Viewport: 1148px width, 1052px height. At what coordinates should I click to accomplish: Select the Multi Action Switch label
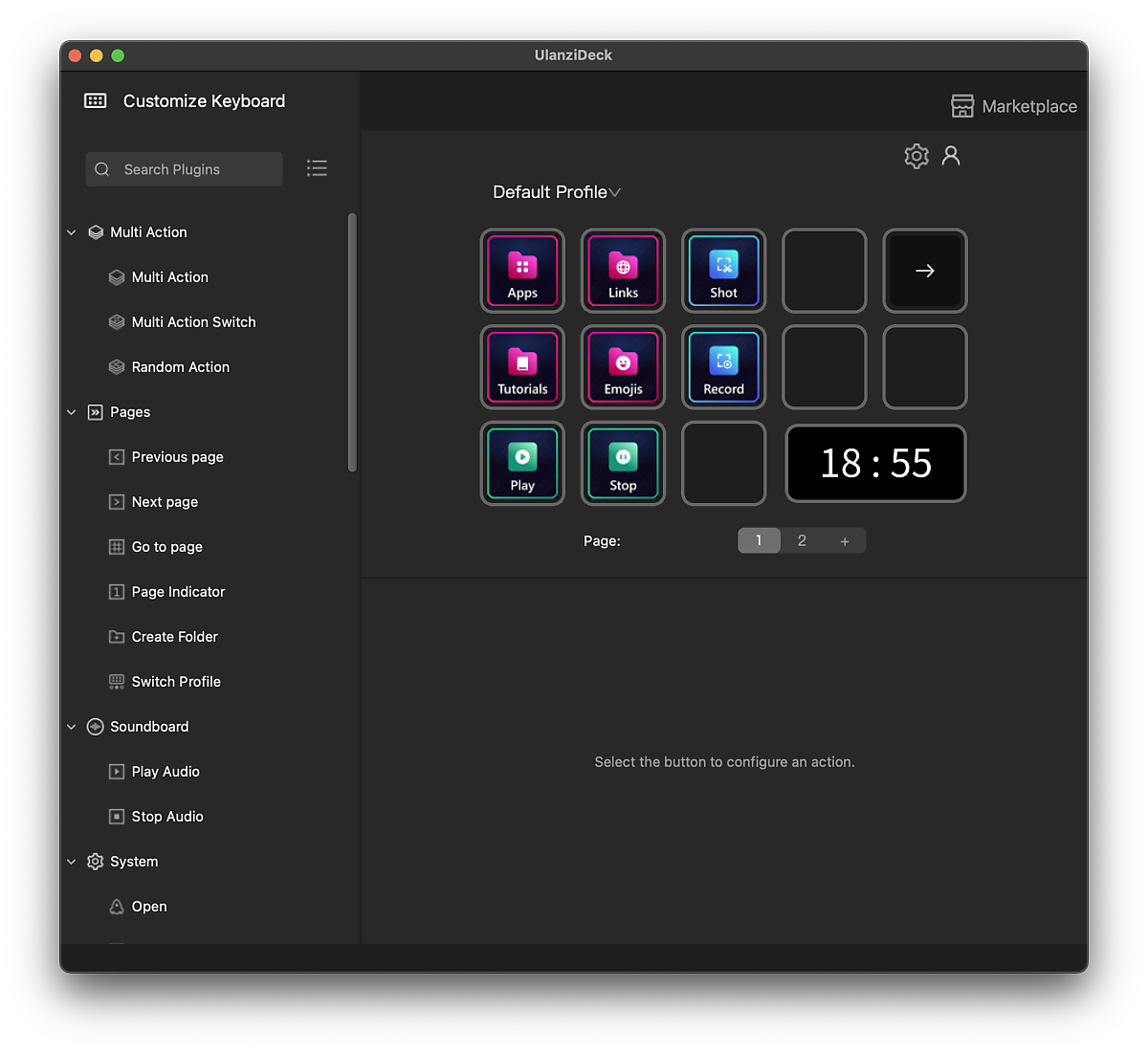tap(193, 322)
